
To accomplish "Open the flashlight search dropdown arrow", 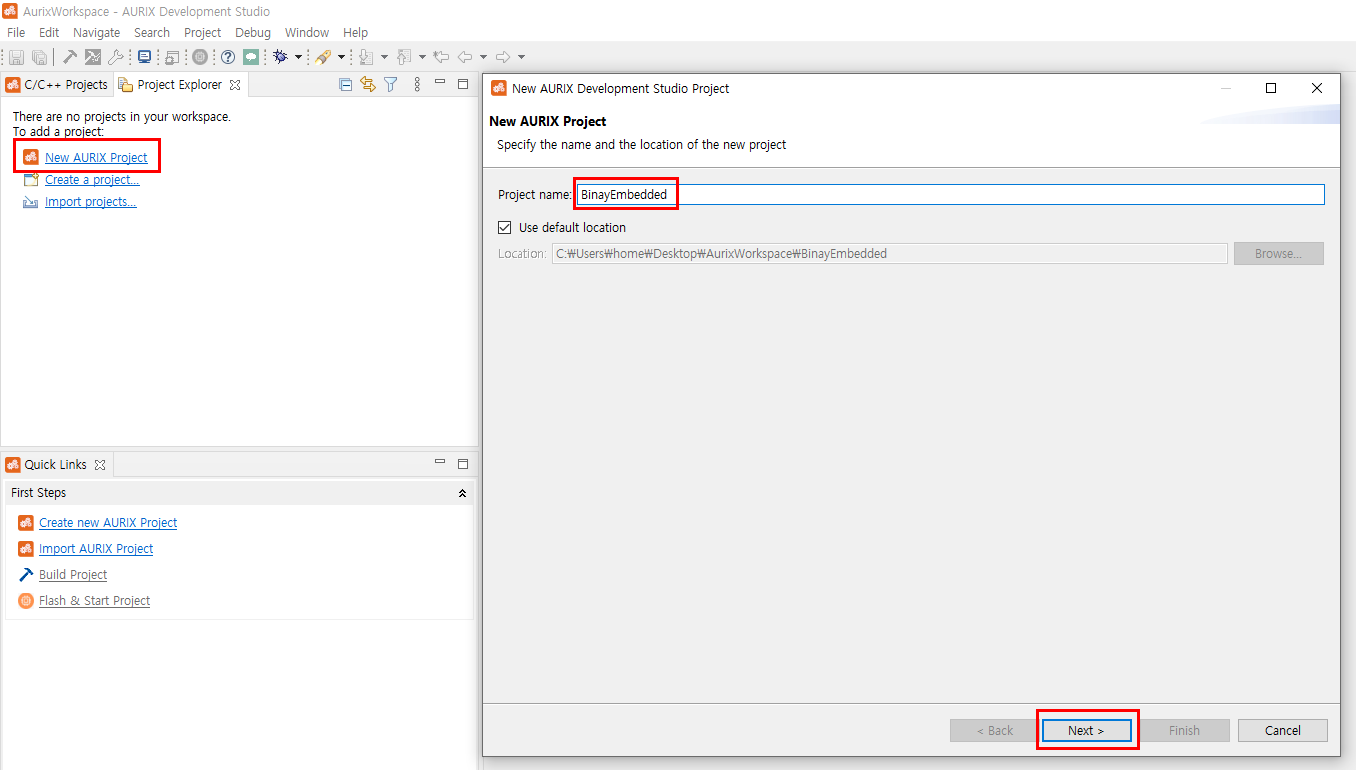I will [x=341, y=57].
